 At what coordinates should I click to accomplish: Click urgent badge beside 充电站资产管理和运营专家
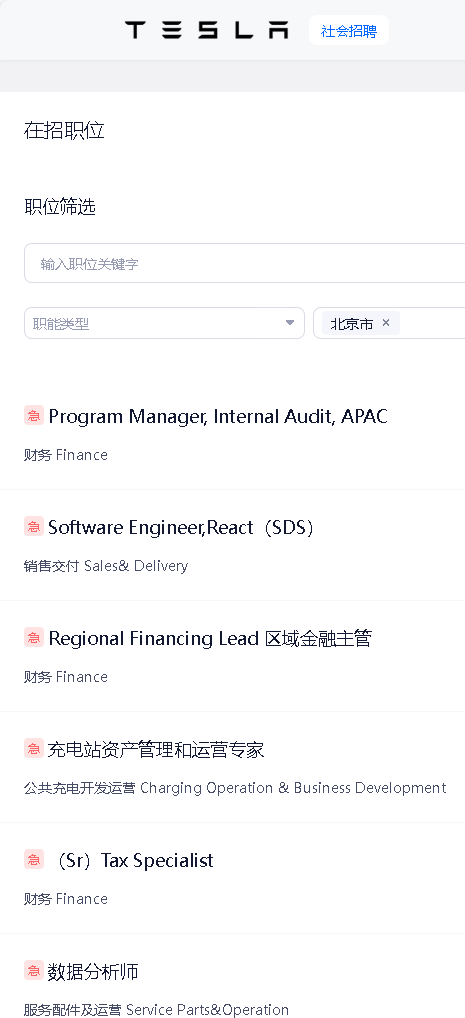[34, 749]
